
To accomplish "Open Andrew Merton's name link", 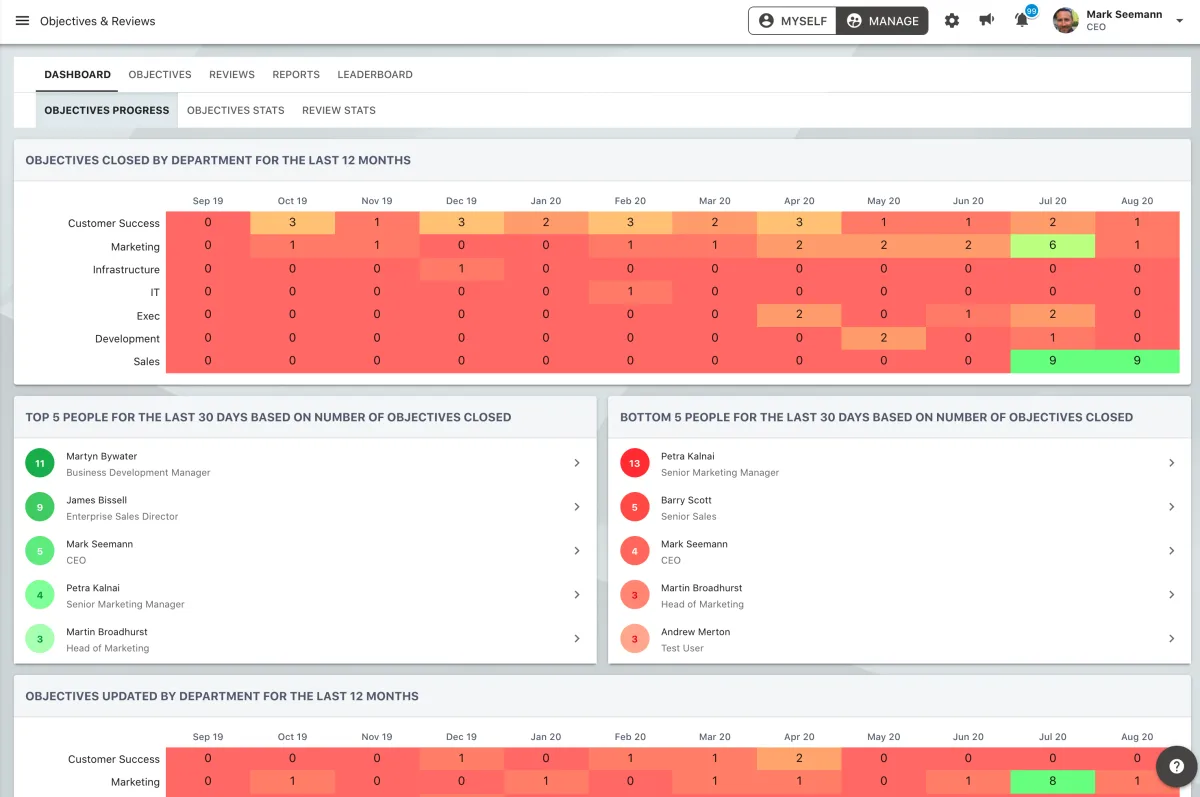I will 696,633.
